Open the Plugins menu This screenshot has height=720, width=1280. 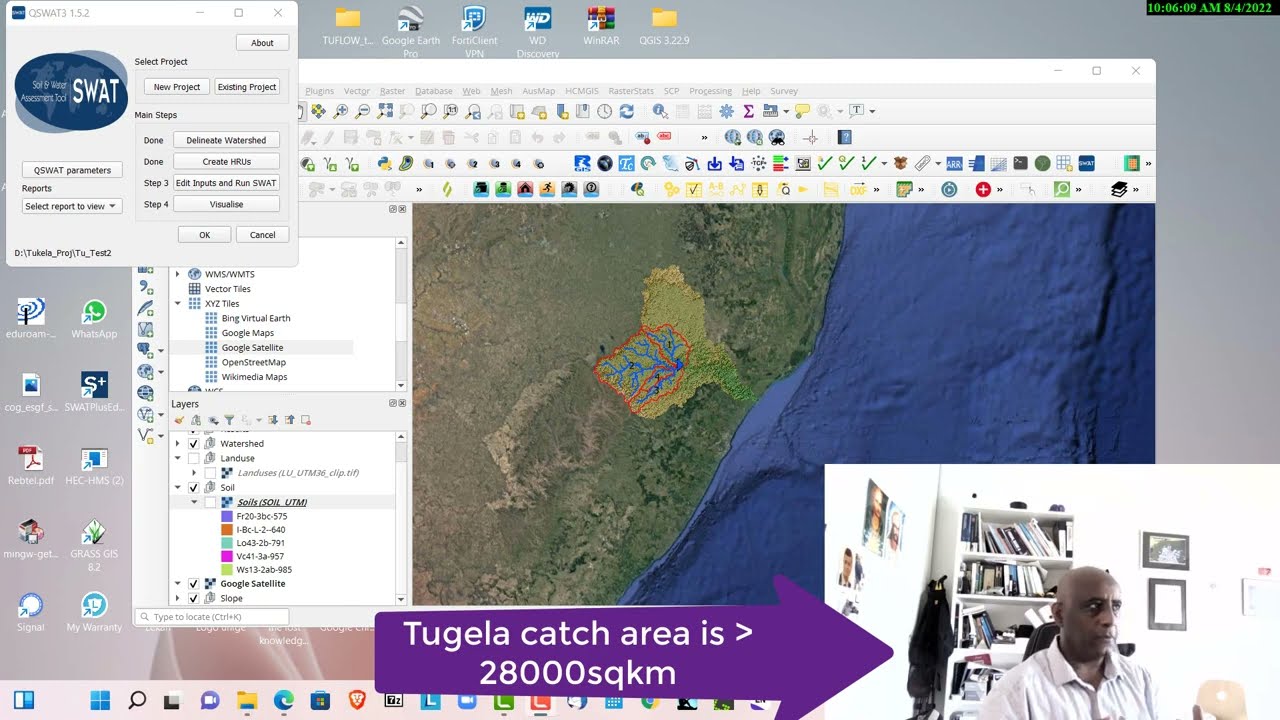[x=319, y=91]
